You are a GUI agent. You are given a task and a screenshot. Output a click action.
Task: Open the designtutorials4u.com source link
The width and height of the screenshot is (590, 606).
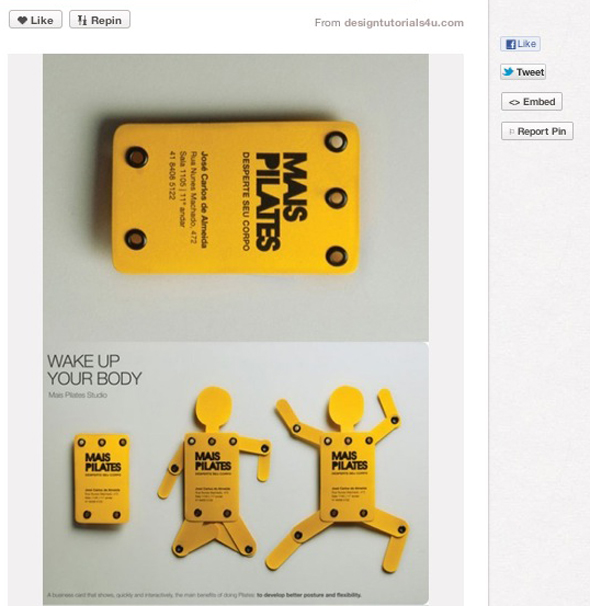coord(404,23)
